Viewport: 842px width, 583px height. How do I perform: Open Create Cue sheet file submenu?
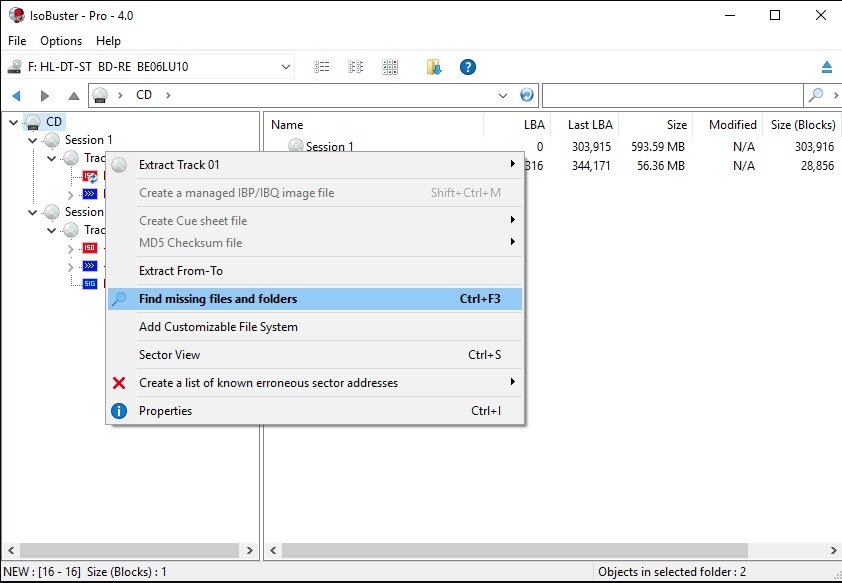[x=315, y=221]
